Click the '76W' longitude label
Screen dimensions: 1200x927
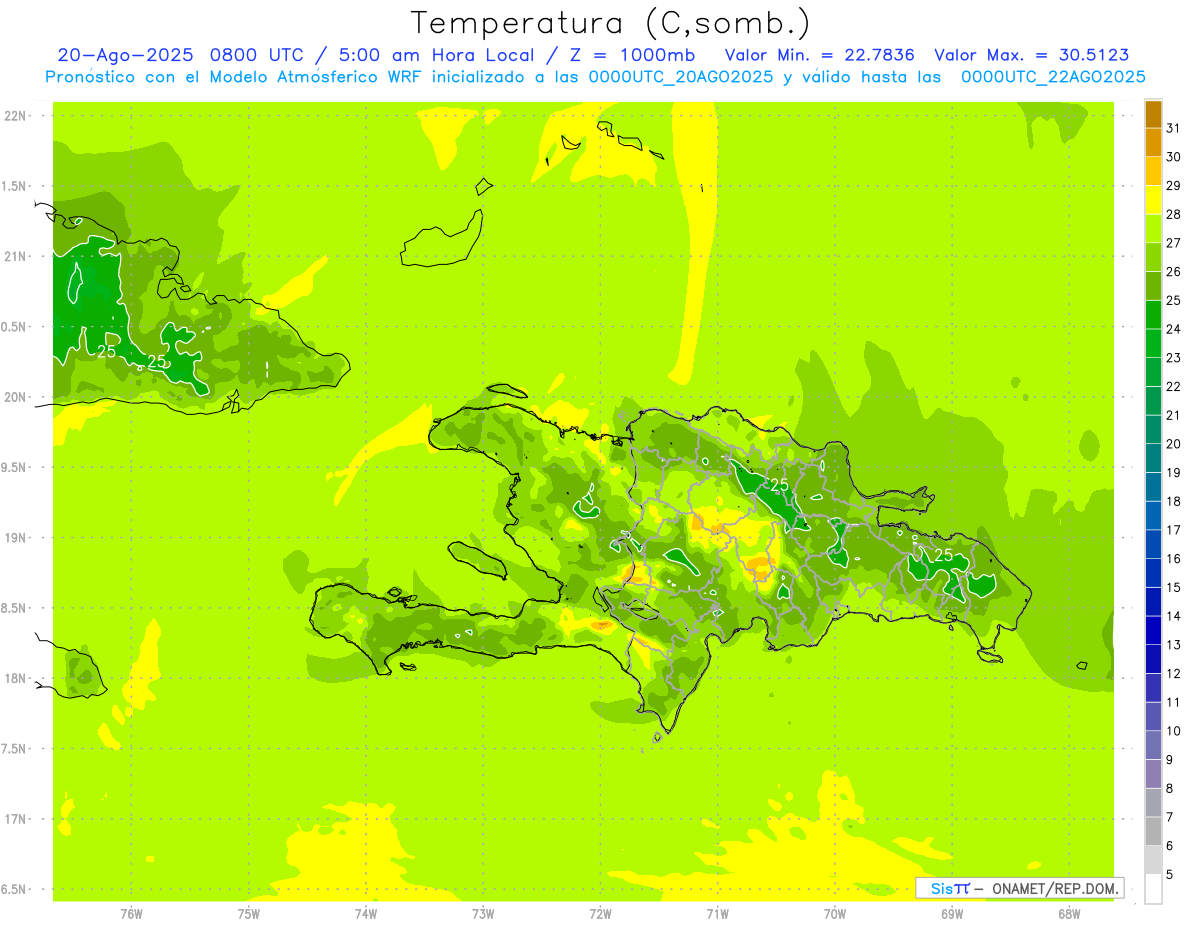point(131,913)
